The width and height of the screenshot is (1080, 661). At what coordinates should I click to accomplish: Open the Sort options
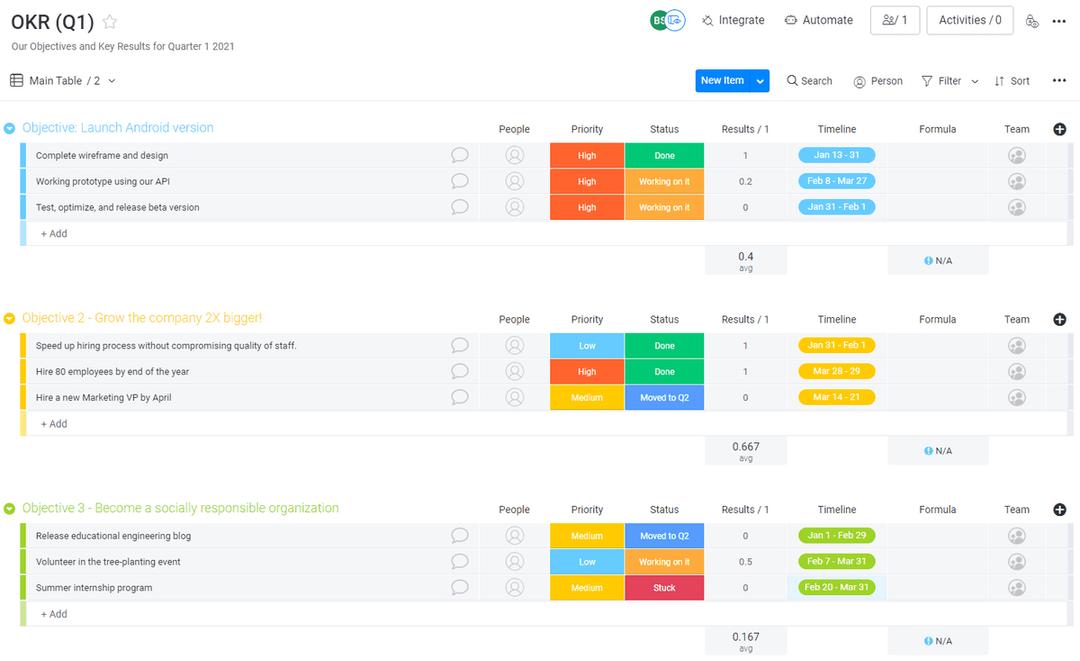pos(1013,80)
